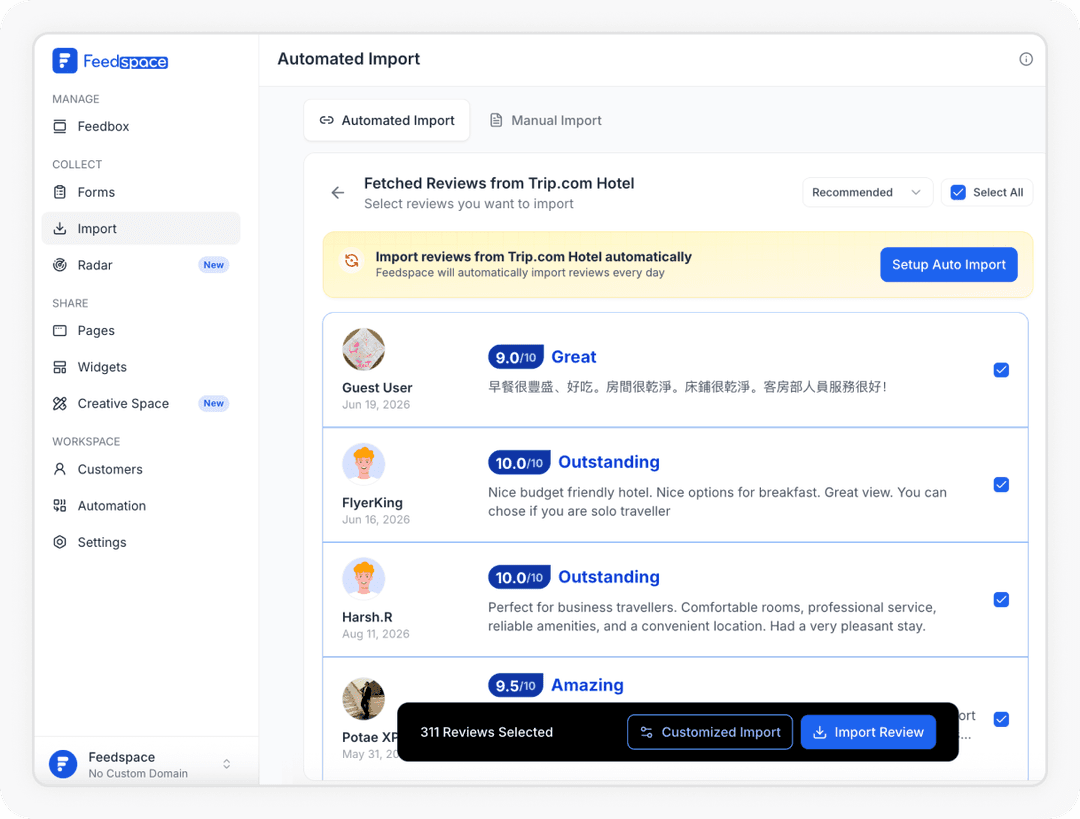Screen dimensions: 1080x819
Task: Click the Widgets icon
Action: click(60, 367)
